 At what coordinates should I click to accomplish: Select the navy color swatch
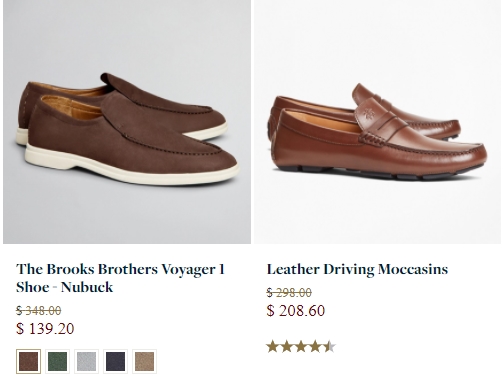pyautogui.click(x=115, y=361)
